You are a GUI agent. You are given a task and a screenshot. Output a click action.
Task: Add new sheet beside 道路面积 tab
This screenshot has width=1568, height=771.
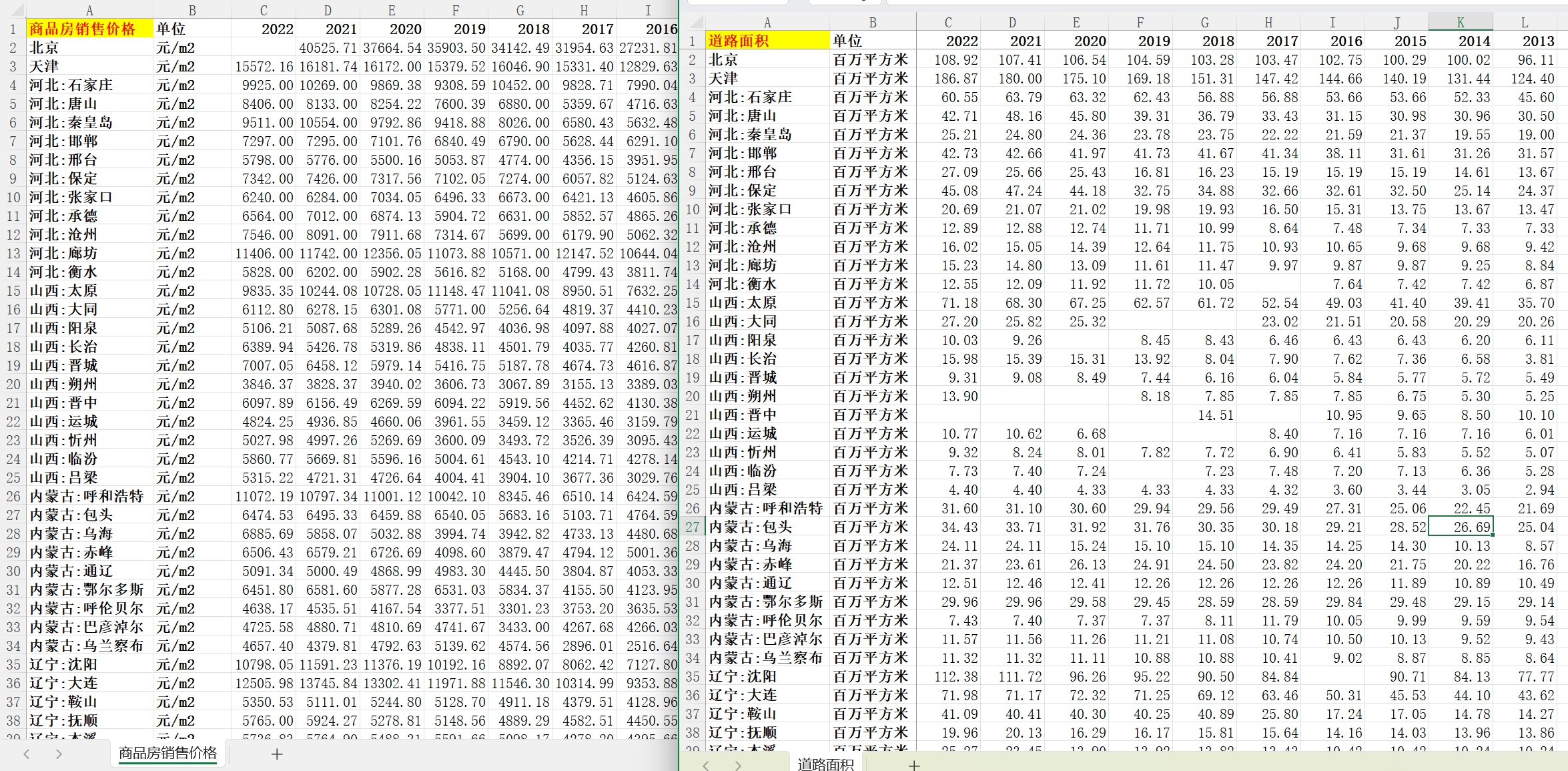[914, 765]
